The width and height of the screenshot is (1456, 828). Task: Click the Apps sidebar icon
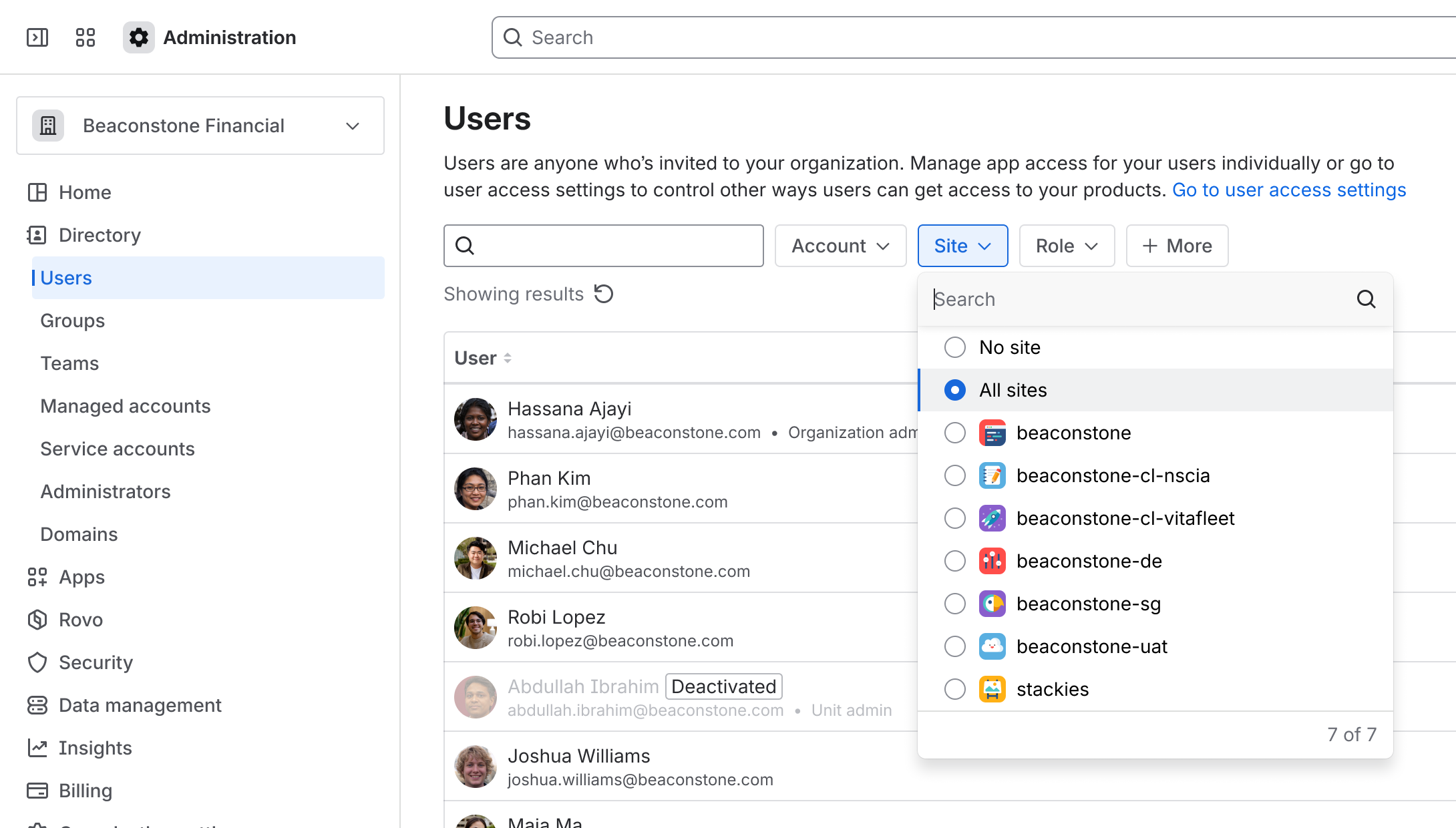pyautogui.click(x=37, y=577)
